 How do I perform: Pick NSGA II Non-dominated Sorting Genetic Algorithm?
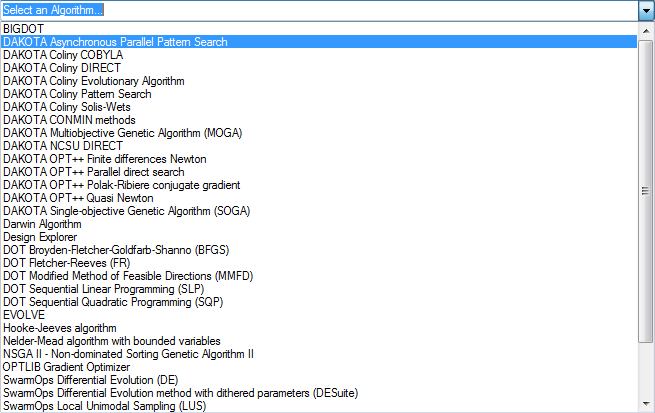tap(128, 354)
